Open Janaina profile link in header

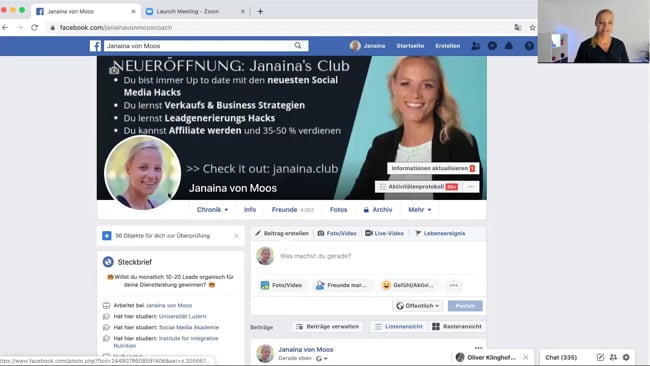pyautogui.click(x=367, y=46)
